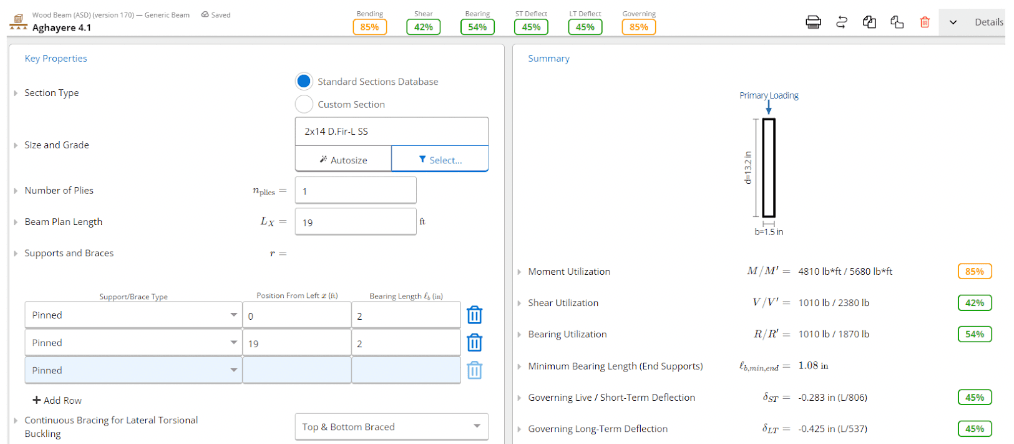Expand the Beam Plan Length row
Viewport: 1014px width, 444px height.
click(x=16, y=222)
